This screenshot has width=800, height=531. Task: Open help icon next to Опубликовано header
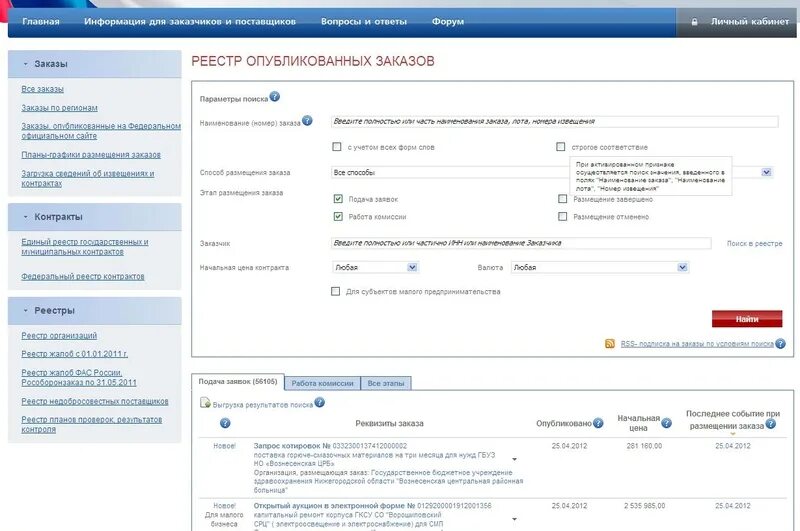(x=598, y=423)
